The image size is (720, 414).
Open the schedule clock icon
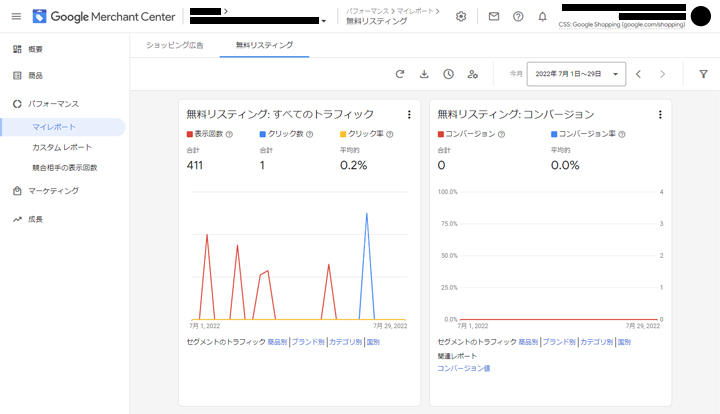pyautogui.click(x=448, y=74)
